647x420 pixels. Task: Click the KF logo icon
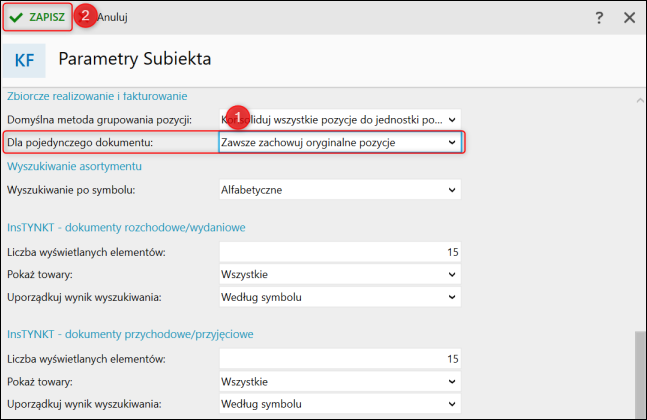[x=25, y=60]
